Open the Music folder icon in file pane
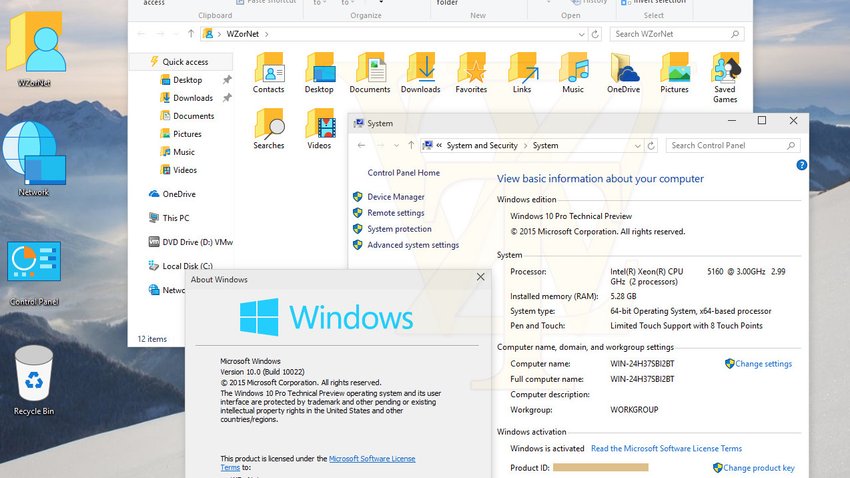 click(x=573, y=73)
